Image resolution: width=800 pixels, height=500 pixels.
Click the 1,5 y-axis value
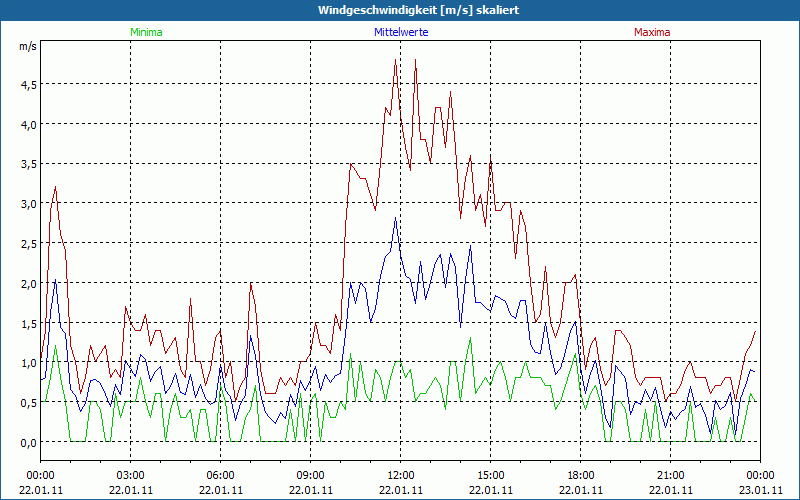pos(29,323)
